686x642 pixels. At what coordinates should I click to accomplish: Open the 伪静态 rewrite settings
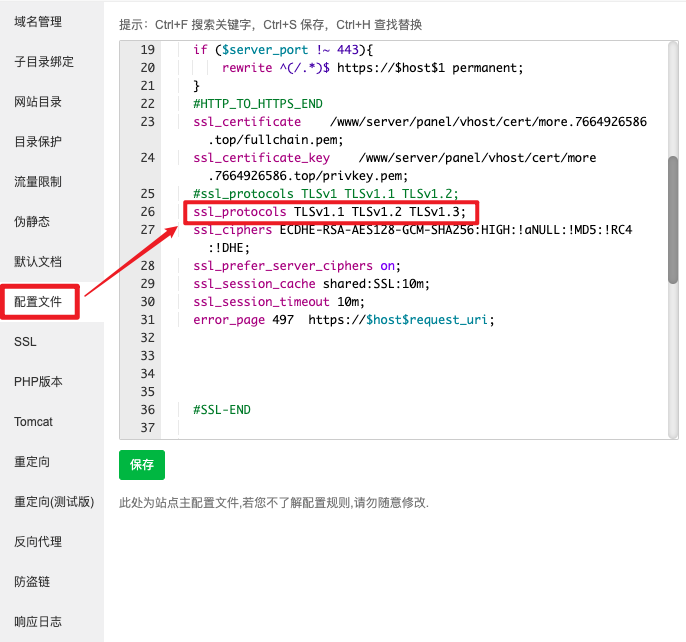(32, 221)
